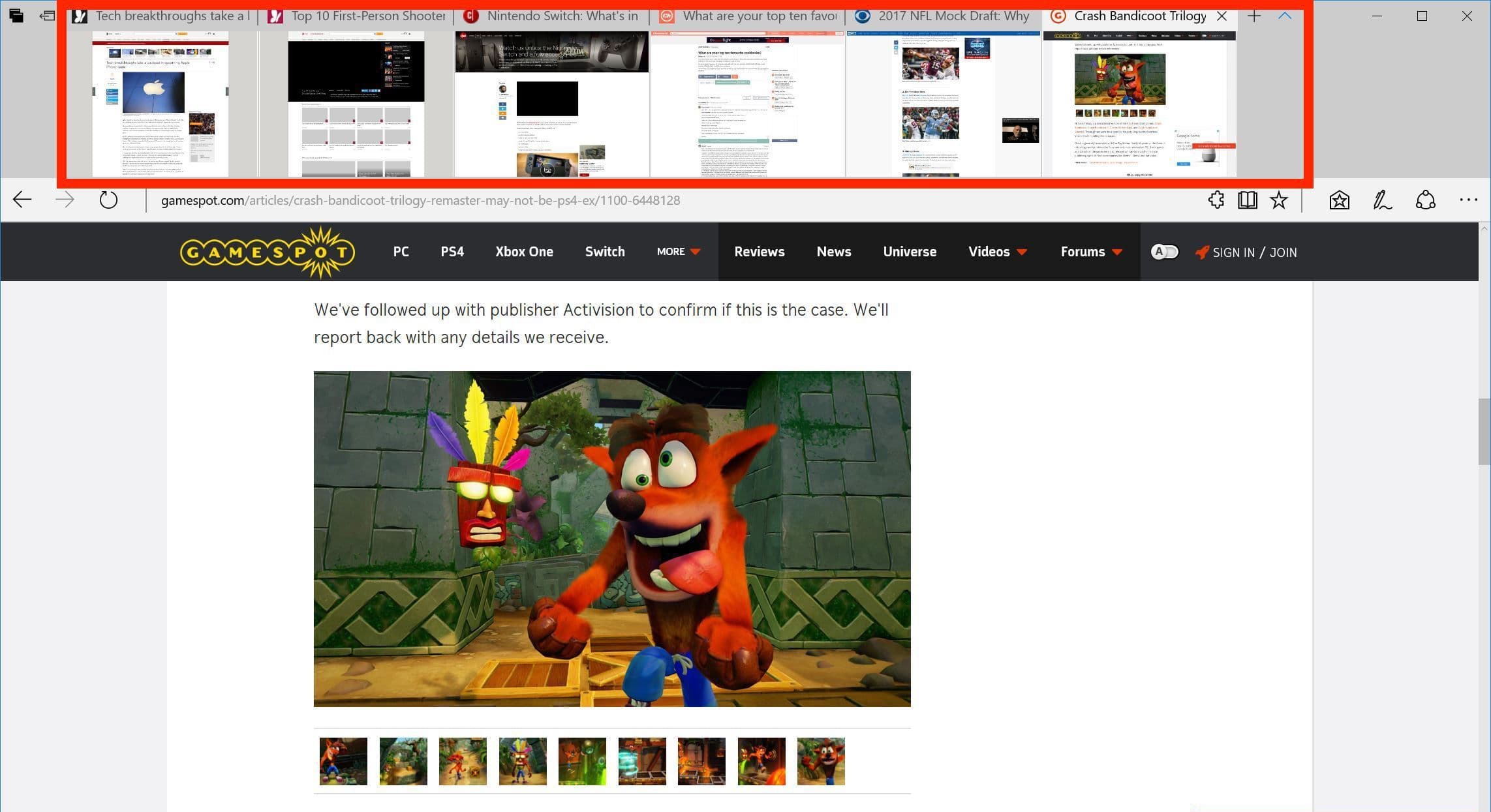Open Nintendo Switch tab preview thumbnail
The height and width of the screenshot is (812, 1491).
point(552,104)
